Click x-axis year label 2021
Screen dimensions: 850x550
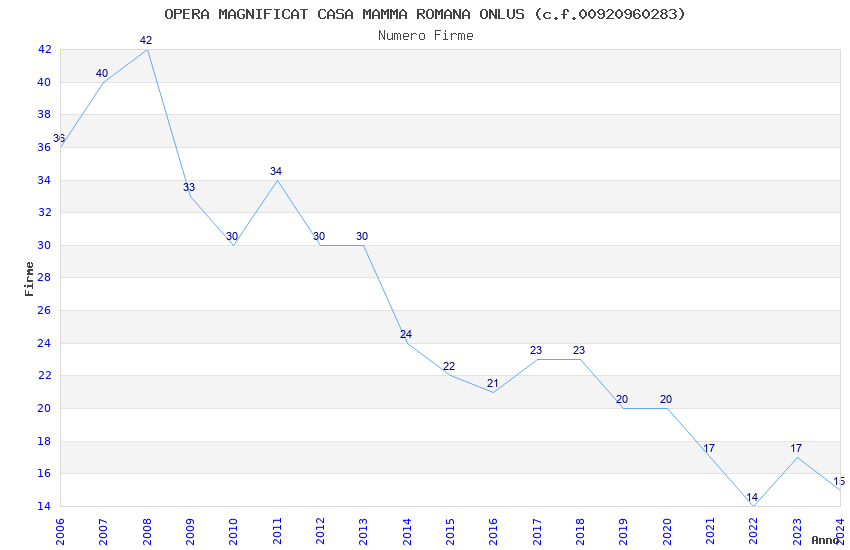coord(710,531)
